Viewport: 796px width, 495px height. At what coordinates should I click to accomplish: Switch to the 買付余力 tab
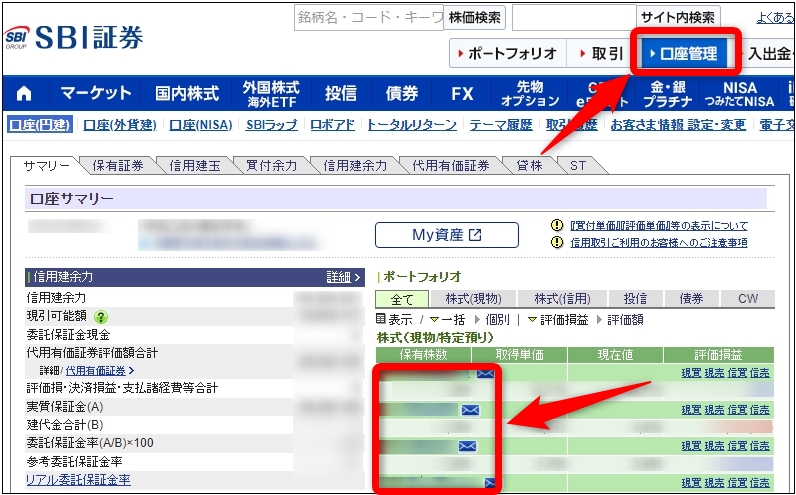(271, 166)
